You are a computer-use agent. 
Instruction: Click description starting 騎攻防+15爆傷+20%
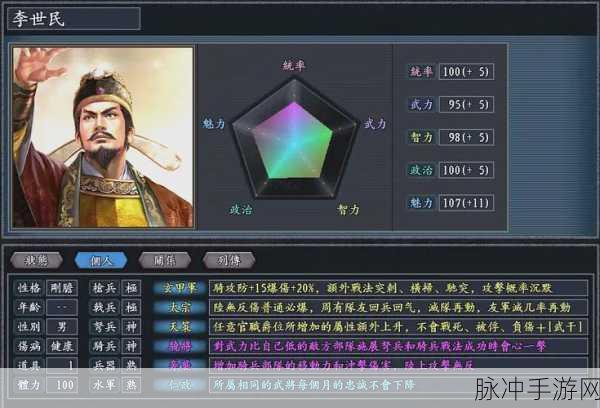coord(398,288)
